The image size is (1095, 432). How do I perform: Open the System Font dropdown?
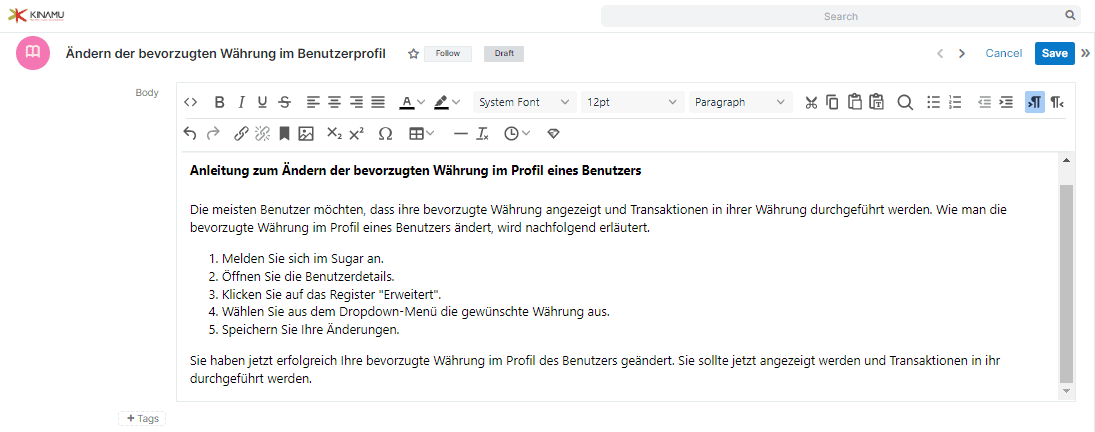coord(524,102)
